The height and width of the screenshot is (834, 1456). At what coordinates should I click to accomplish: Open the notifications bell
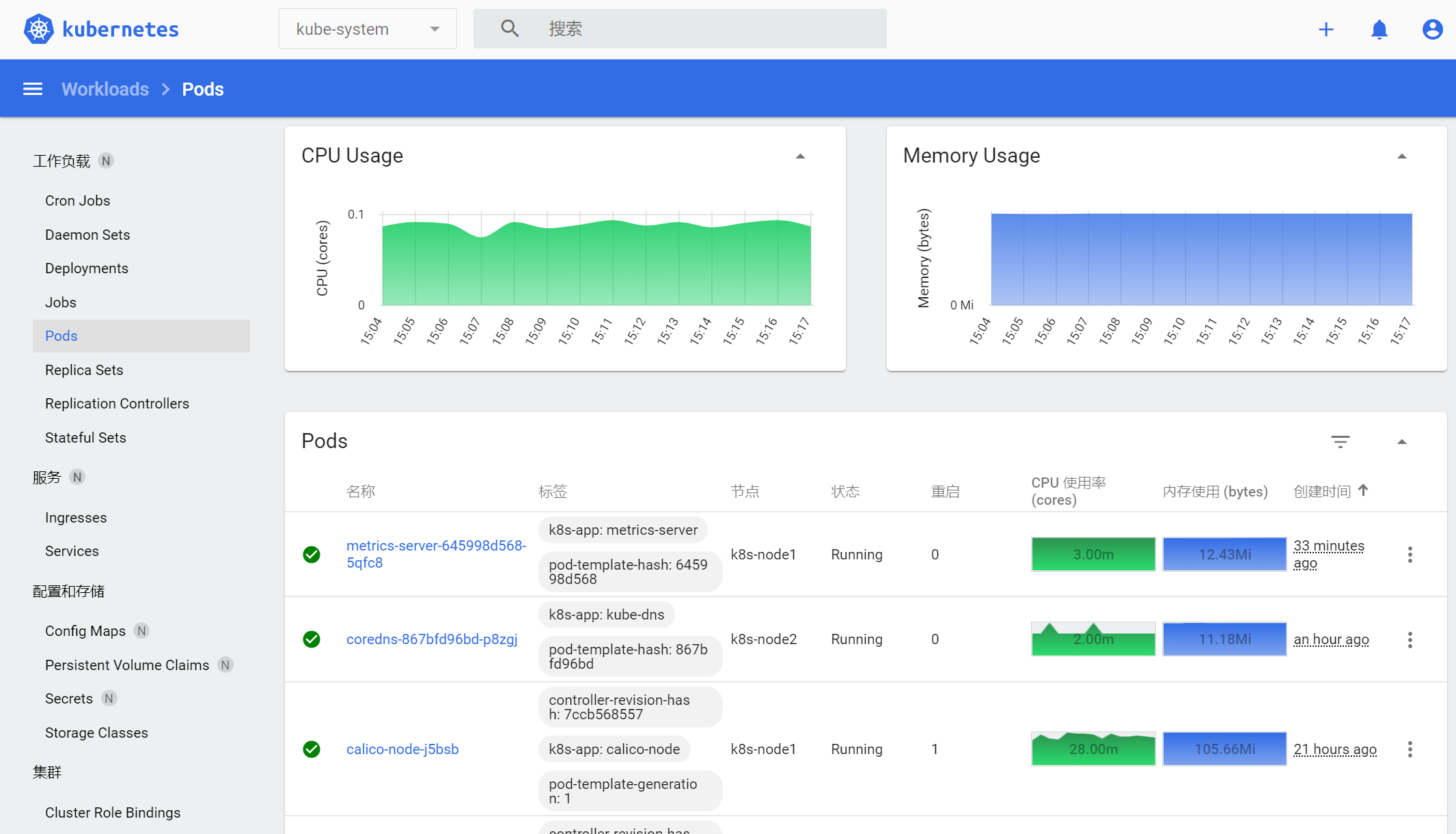pyautogui.click(x=1379, y=29)
